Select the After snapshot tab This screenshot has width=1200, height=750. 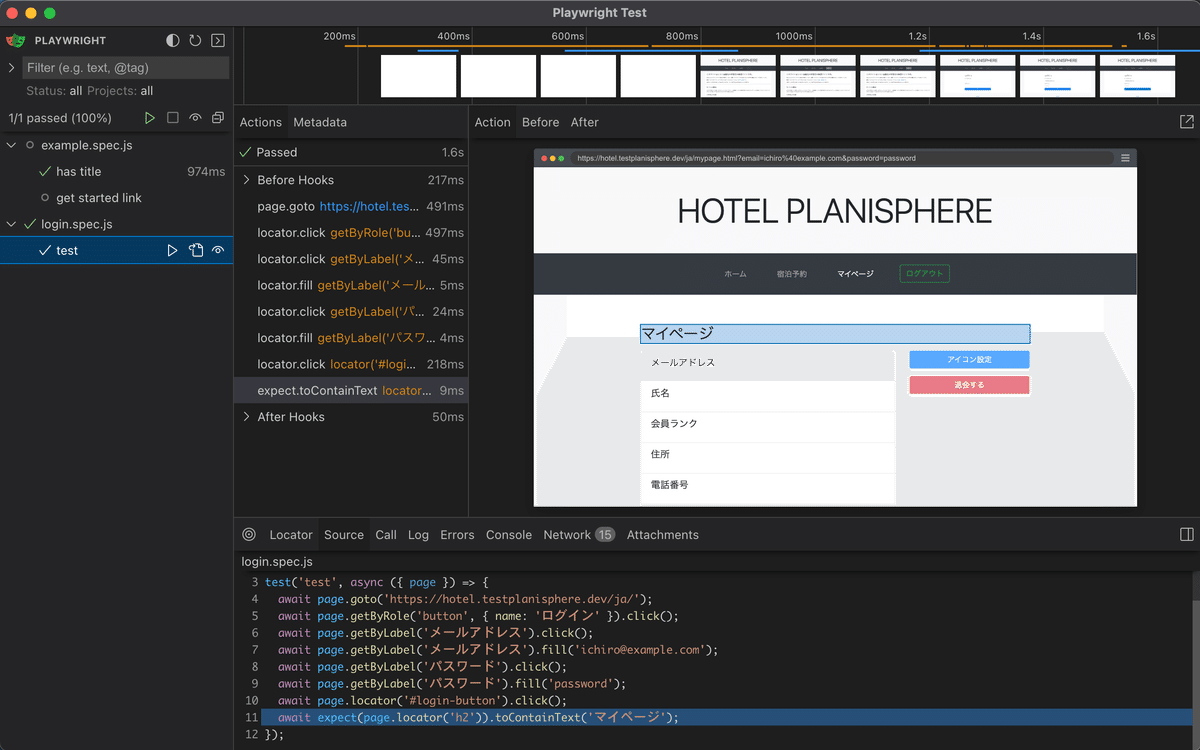tap(585, 122)
